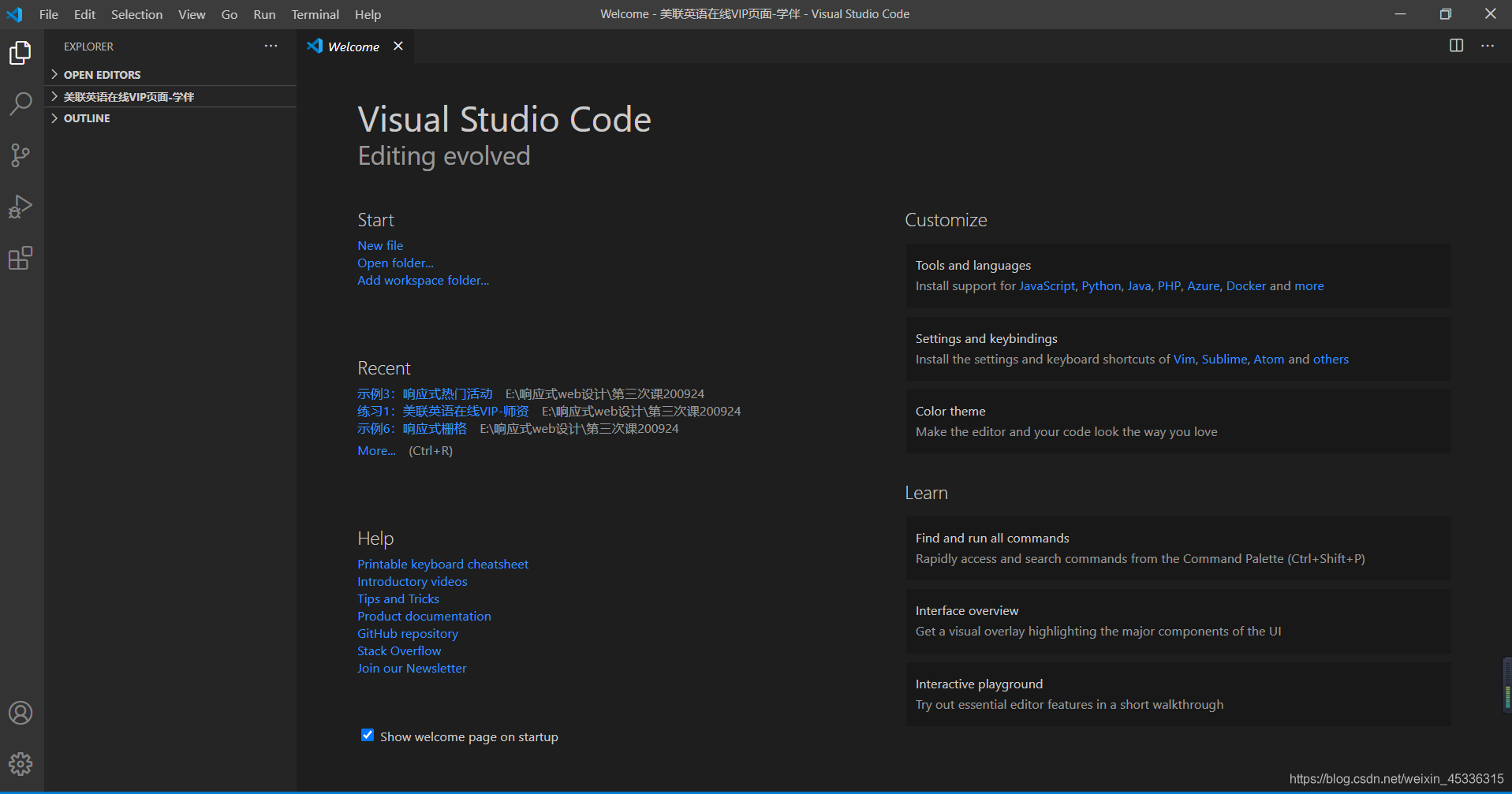Click Add workspace folder... link
The image size is (1512, 794).
click(423, 280)
